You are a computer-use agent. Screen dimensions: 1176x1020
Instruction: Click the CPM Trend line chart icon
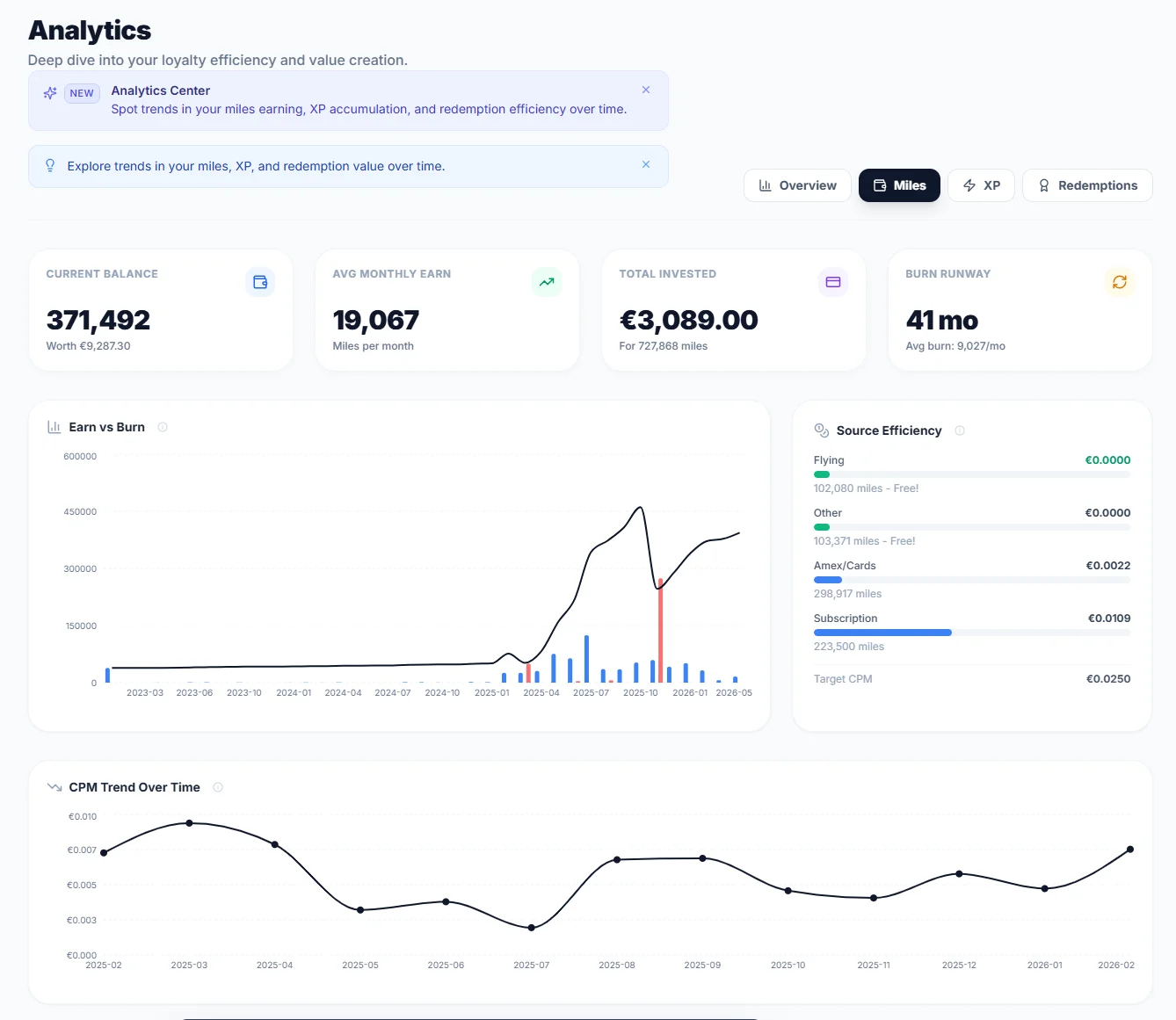[54, 787]
